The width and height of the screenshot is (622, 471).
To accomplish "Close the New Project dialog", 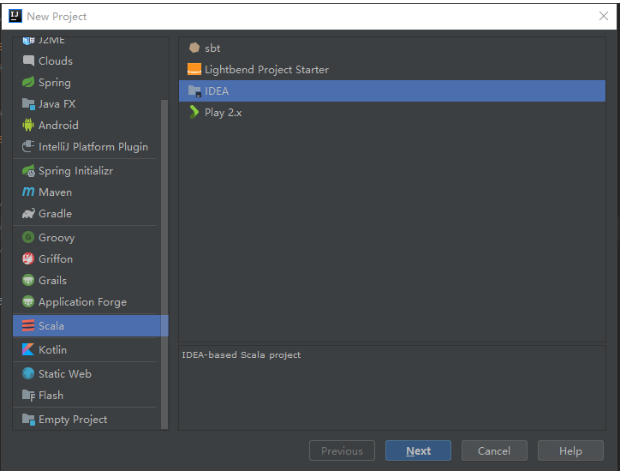I will click(603, 16).
